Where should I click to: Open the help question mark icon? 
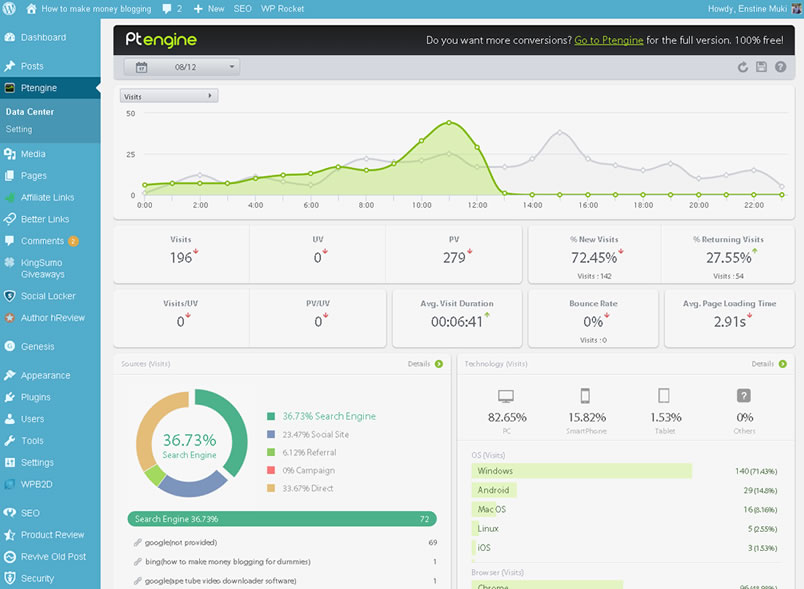pos(780,67)
